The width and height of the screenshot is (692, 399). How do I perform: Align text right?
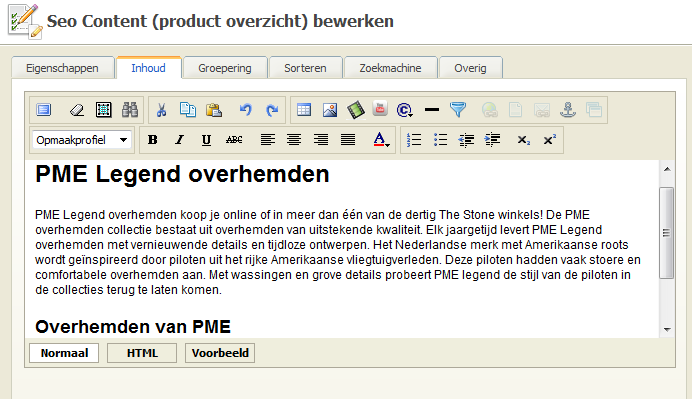point(321,140)
